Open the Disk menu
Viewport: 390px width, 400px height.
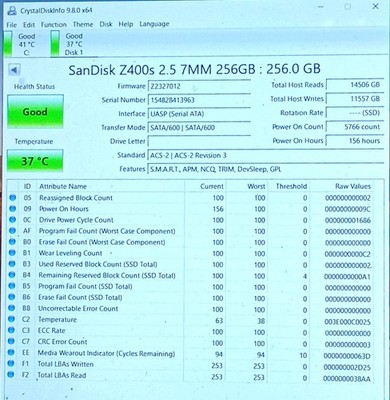pyautogui.click(x=106, y=24)
